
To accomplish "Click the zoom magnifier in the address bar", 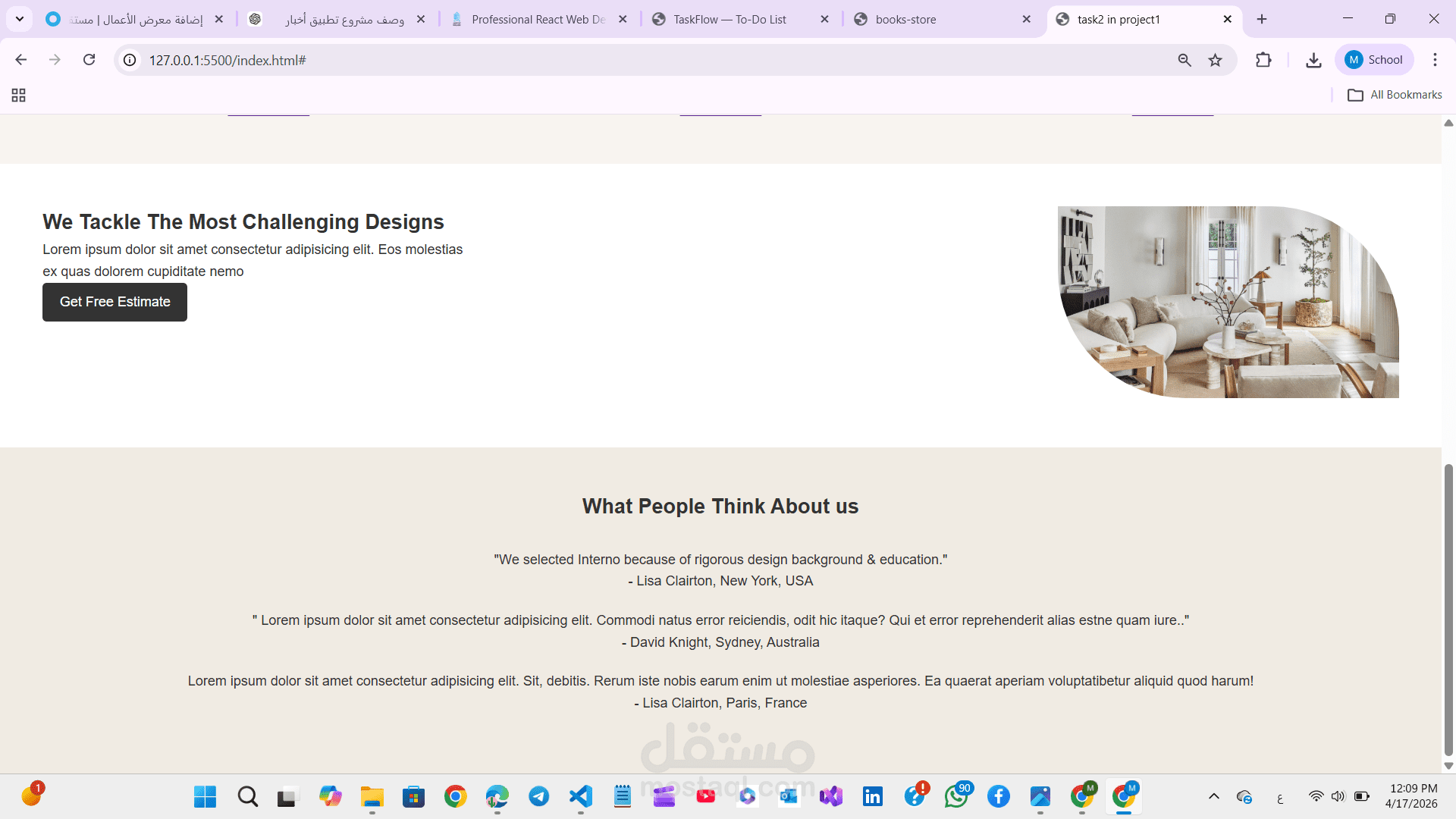I will coord(1185,60).
